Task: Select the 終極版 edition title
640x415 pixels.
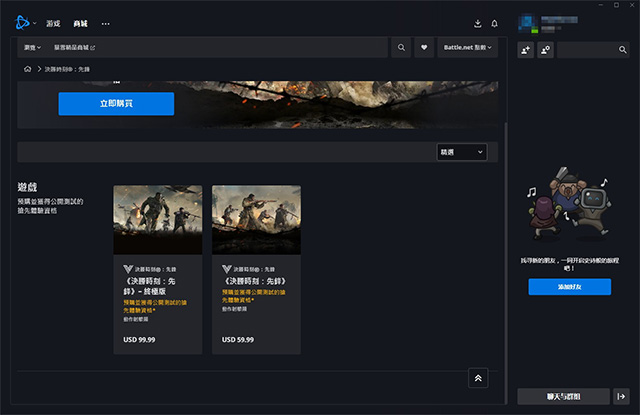Action: coord(149,286)
